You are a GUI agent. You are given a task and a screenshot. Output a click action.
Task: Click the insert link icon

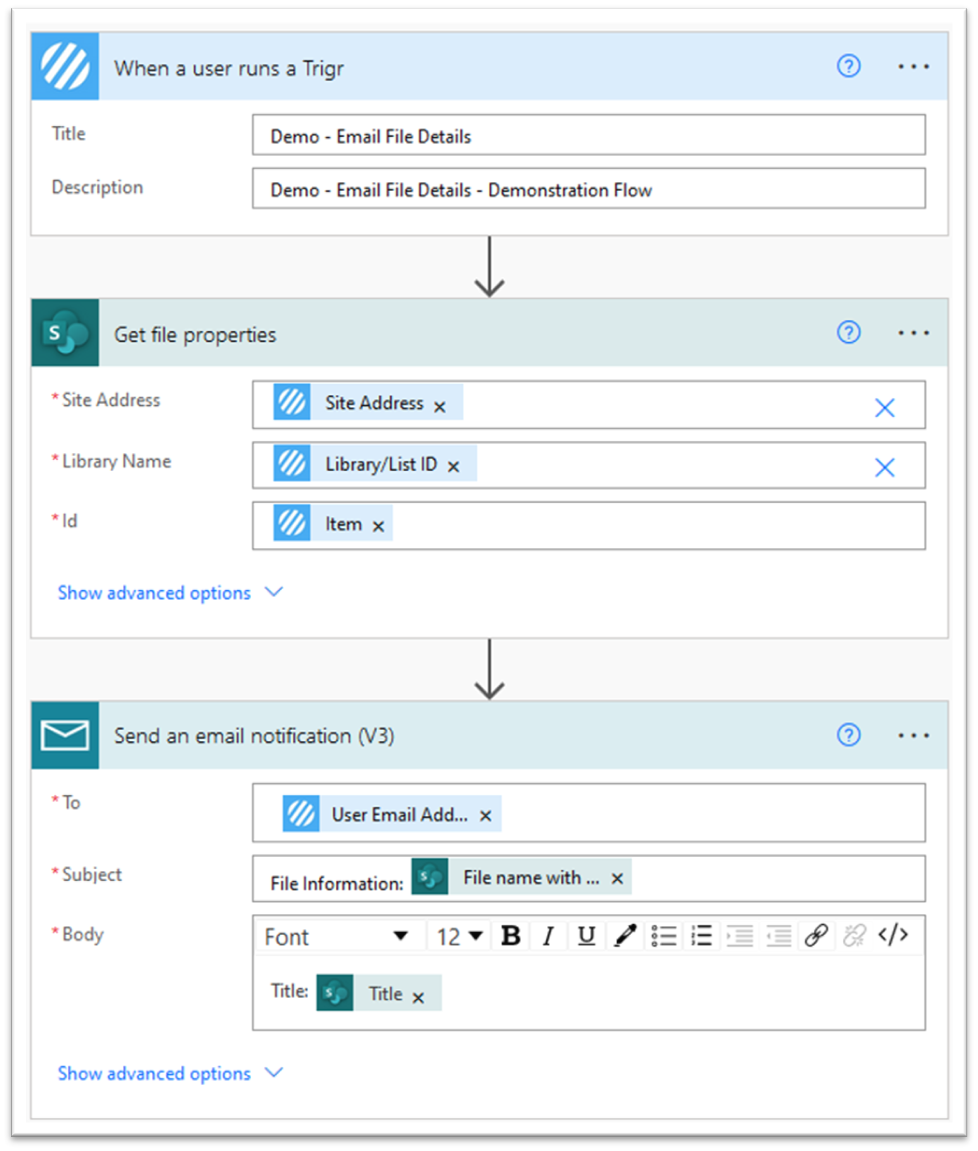click(x=816, y=936)
